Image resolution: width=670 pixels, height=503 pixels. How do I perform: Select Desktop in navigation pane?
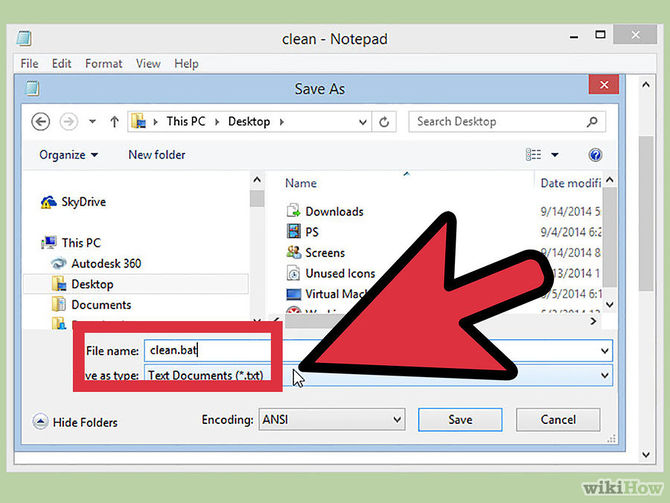point(136,284)
